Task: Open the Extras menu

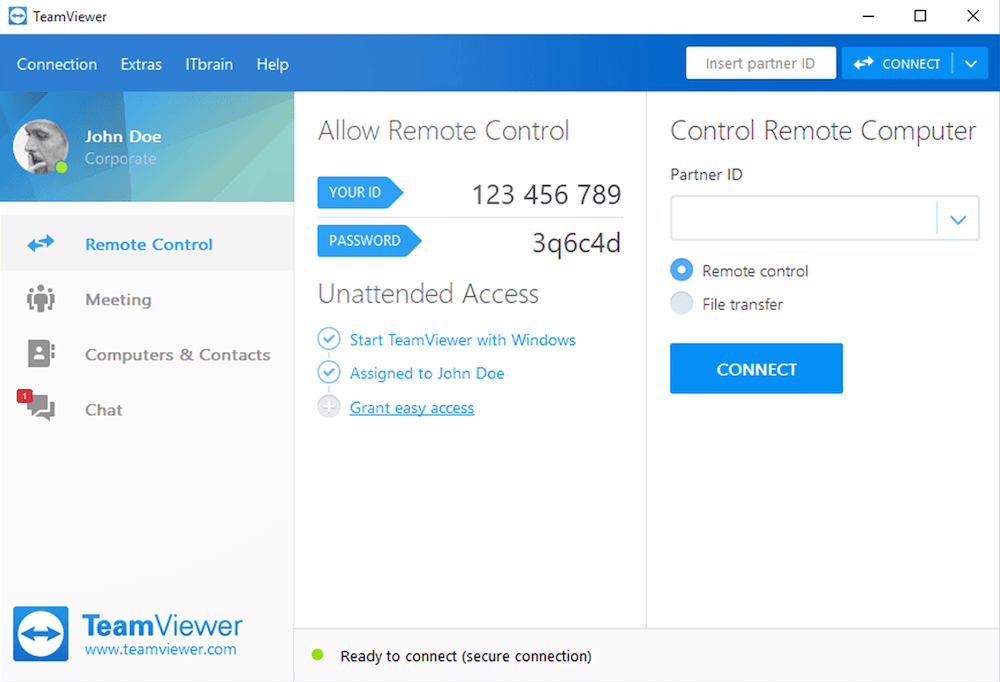Action: pyautogui.click(x=141, y=64)
